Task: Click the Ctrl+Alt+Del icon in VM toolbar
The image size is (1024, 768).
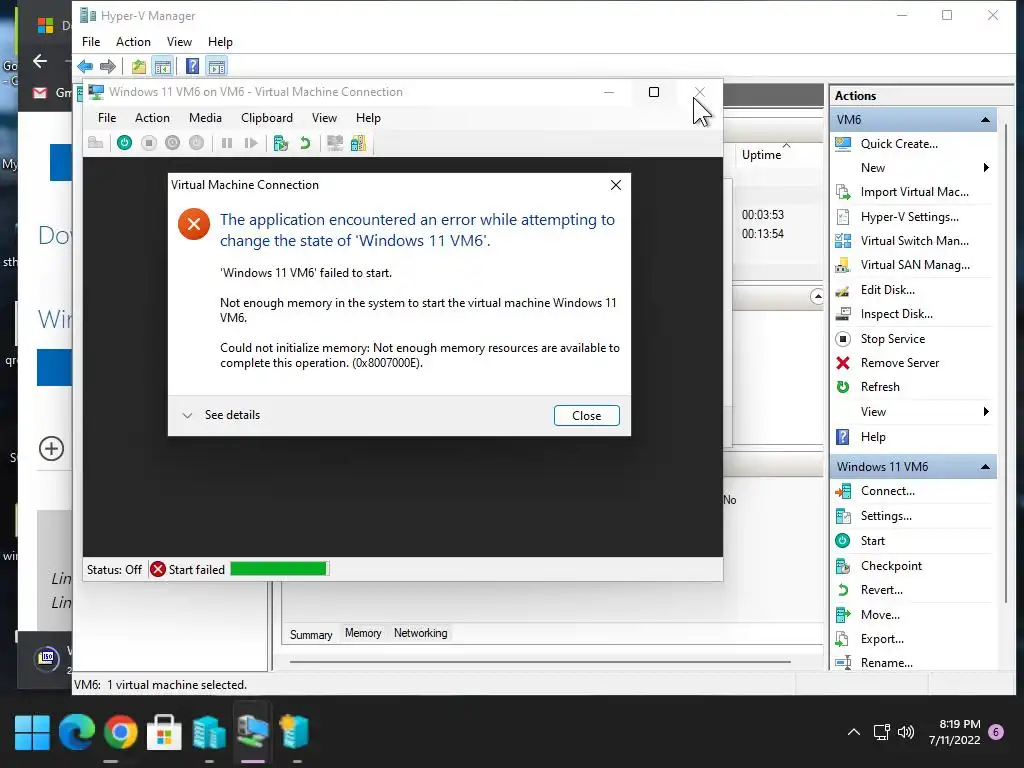Action: (95, 143)
